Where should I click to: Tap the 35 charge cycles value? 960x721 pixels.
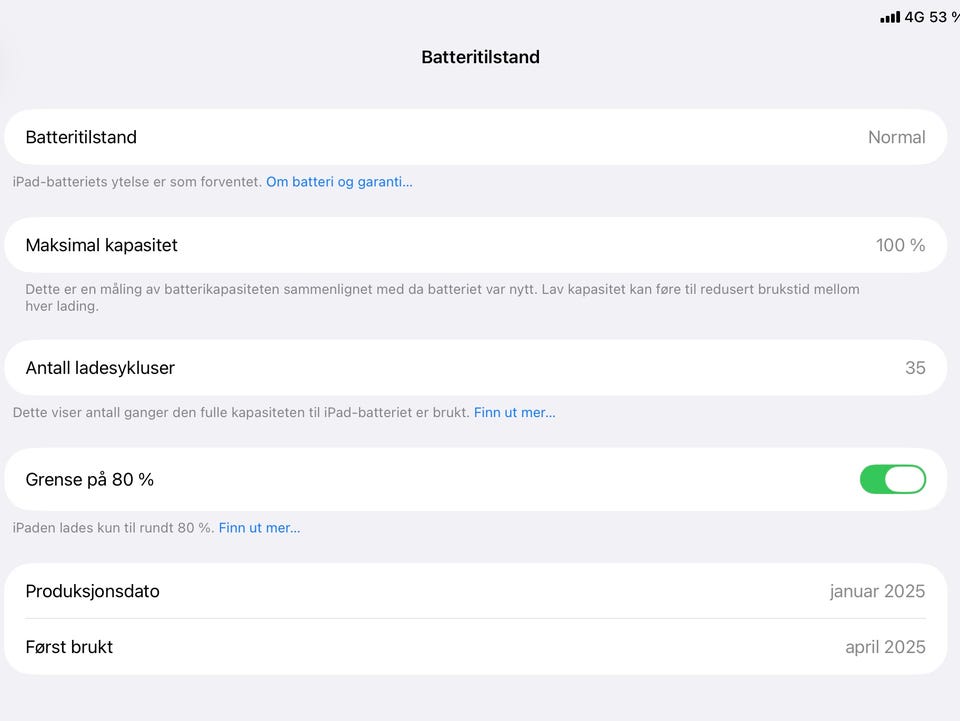[x=915, y=368]
